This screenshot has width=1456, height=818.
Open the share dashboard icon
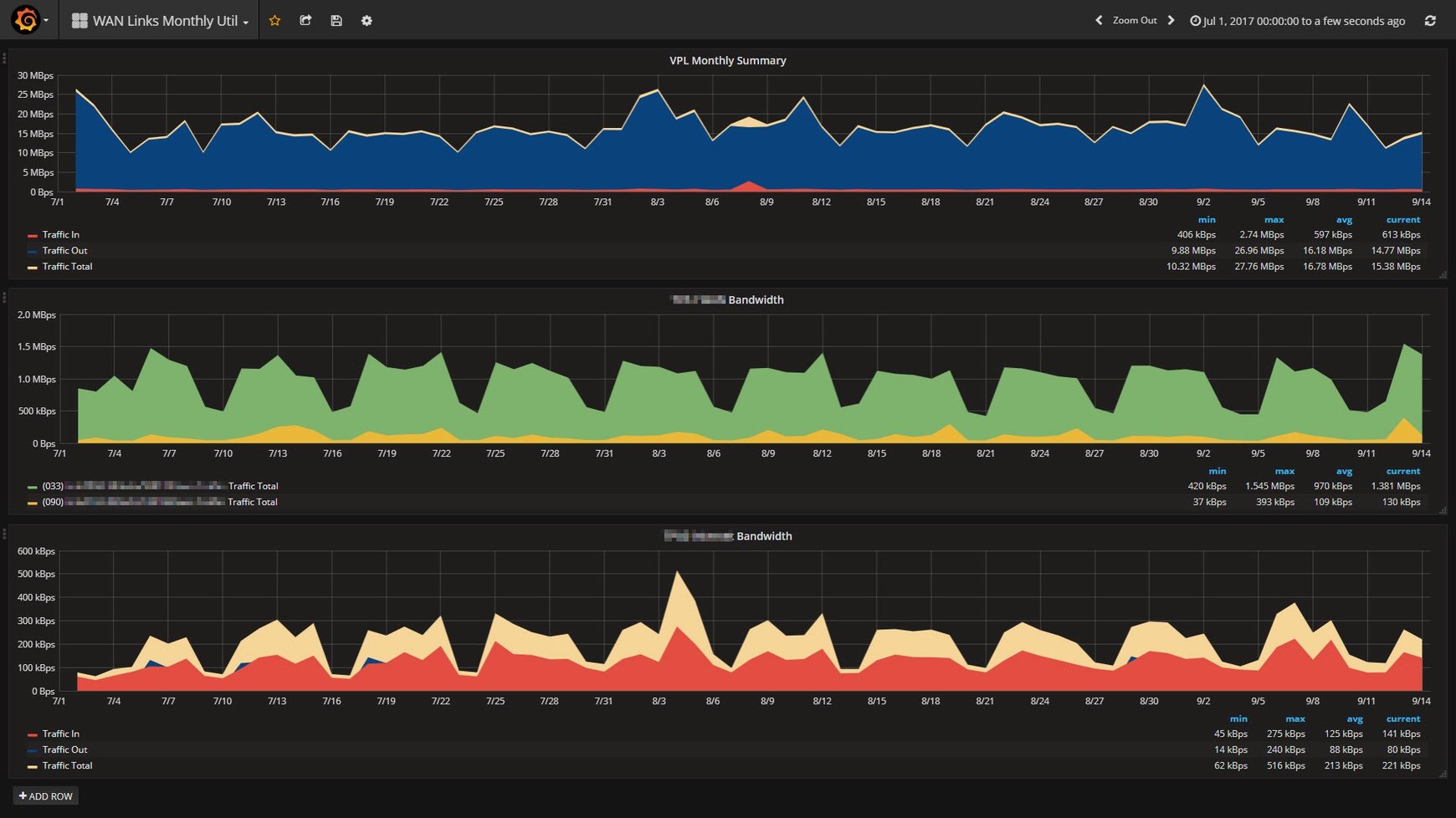(305, 20)
